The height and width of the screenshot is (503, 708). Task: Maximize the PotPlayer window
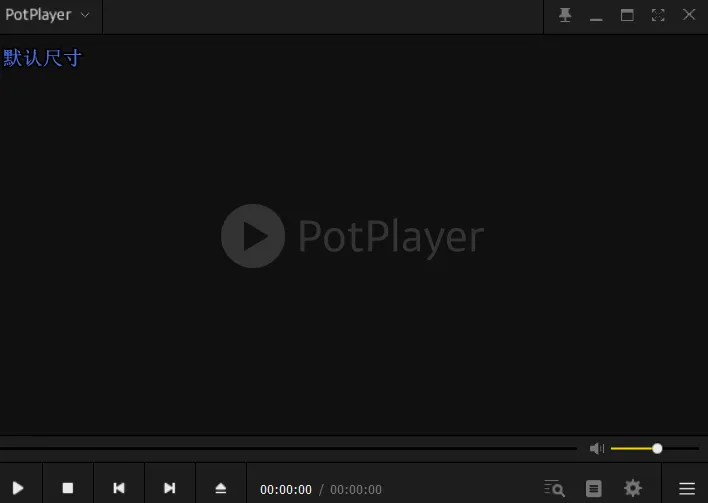[x=627, y=15]
